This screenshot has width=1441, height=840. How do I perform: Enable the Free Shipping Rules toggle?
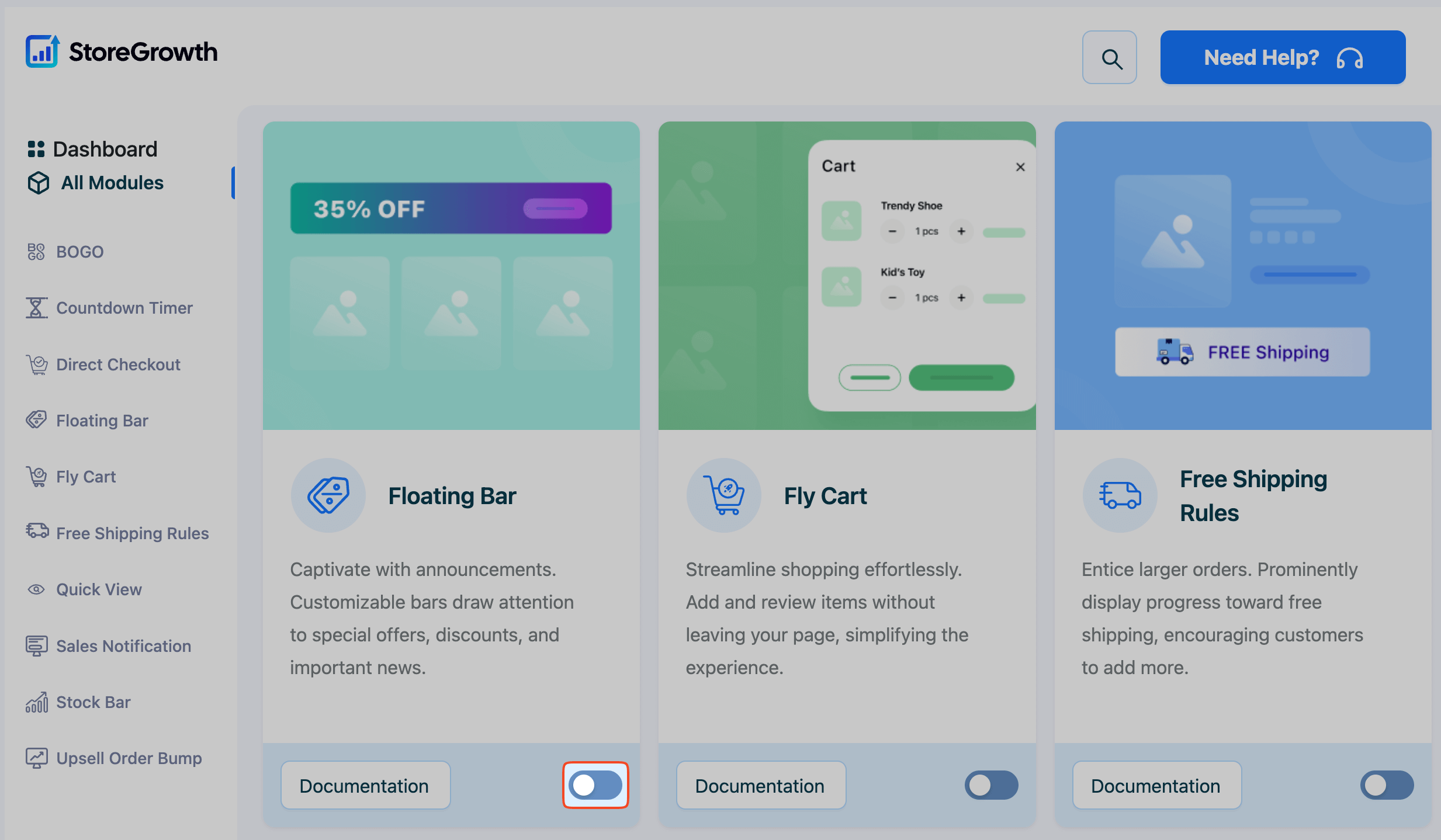pos(1387,785)
